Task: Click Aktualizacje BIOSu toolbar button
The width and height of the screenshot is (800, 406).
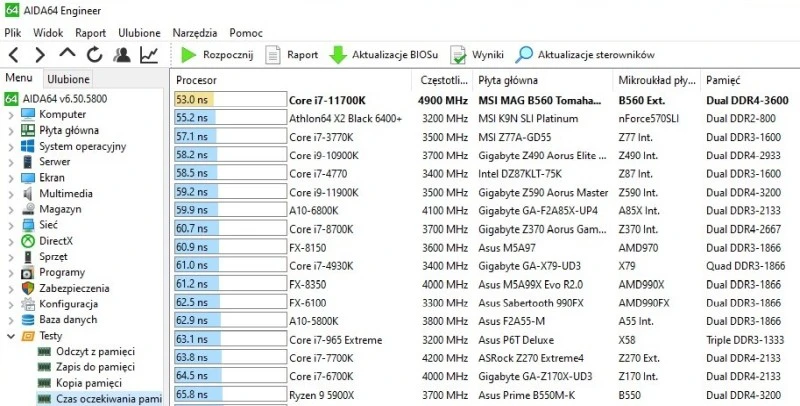Action: [x=384, y=55]
